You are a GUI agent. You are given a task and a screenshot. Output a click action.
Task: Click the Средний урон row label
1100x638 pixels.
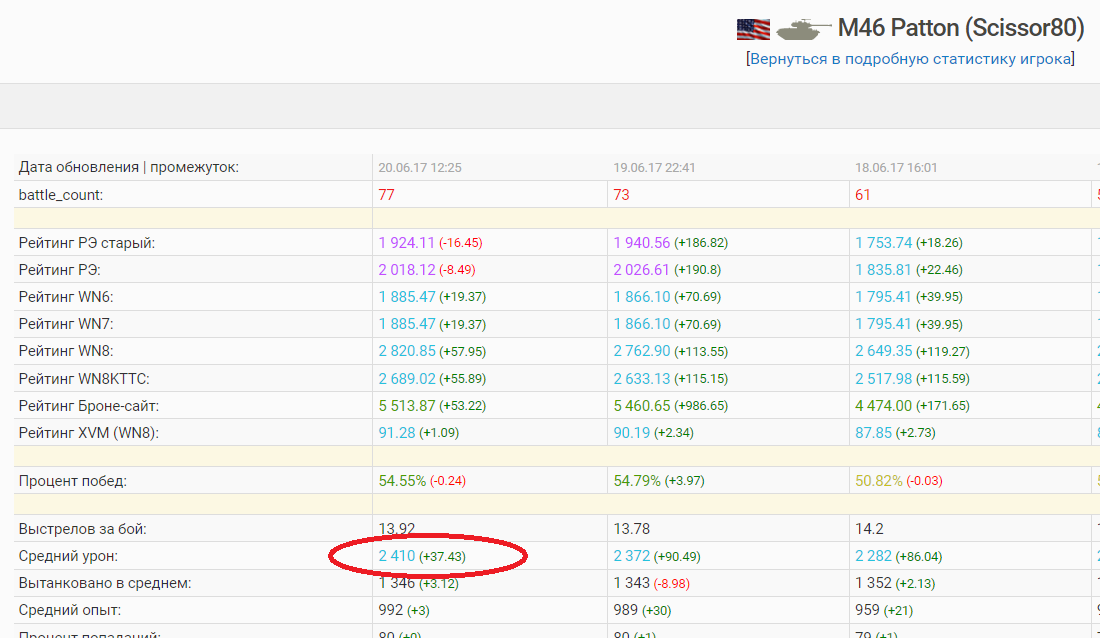coord(68,556)
